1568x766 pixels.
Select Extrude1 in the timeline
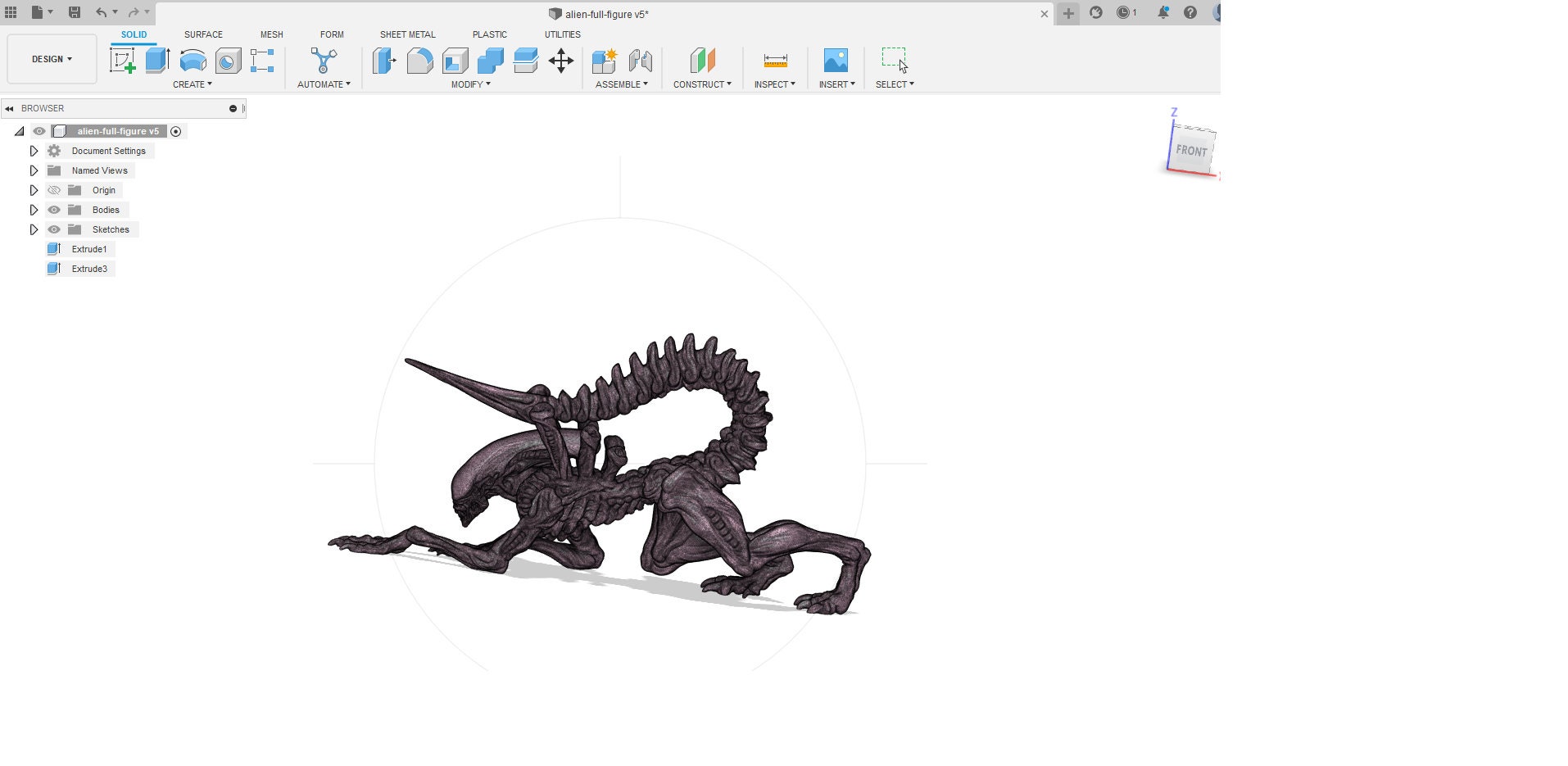[90, 249]
